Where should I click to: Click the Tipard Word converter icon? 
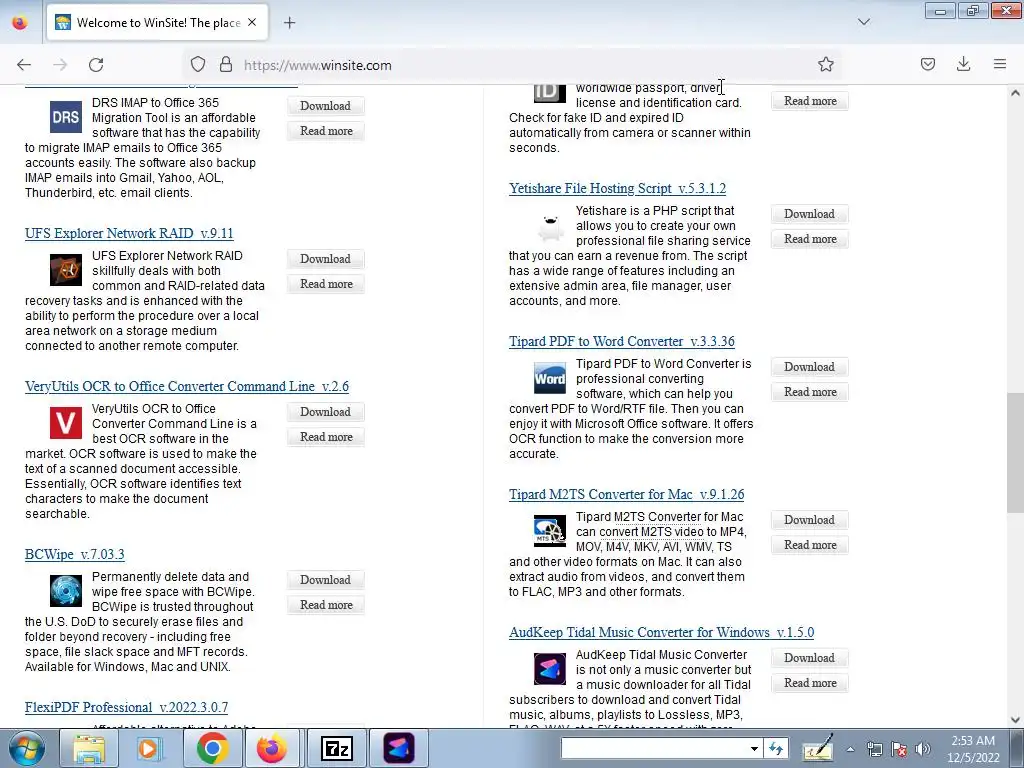click(550, 378)
